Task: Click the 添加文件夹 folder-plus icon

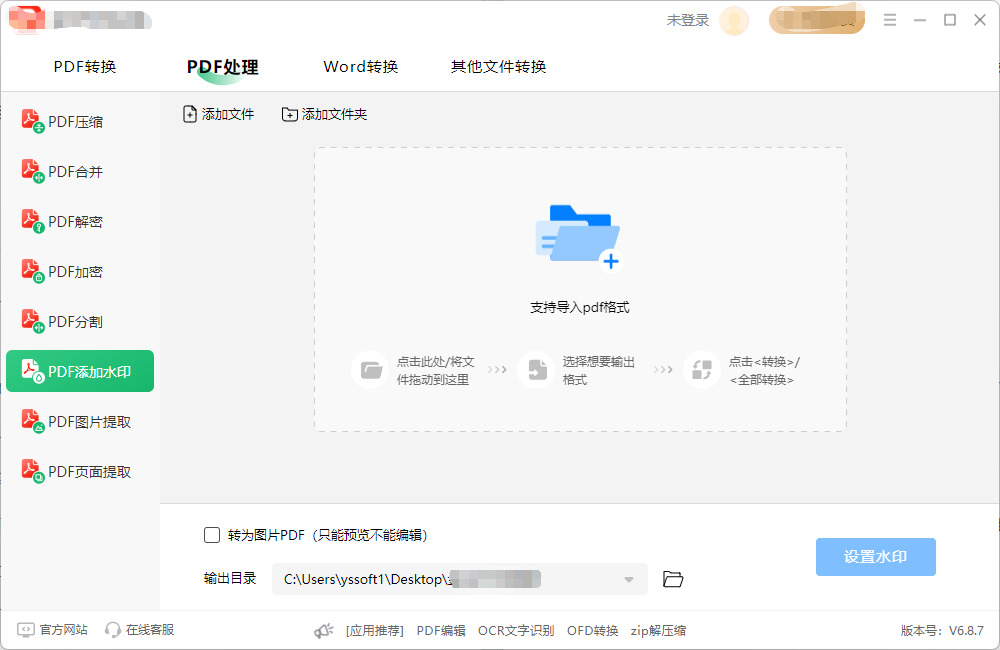Action: click(290, 114)
